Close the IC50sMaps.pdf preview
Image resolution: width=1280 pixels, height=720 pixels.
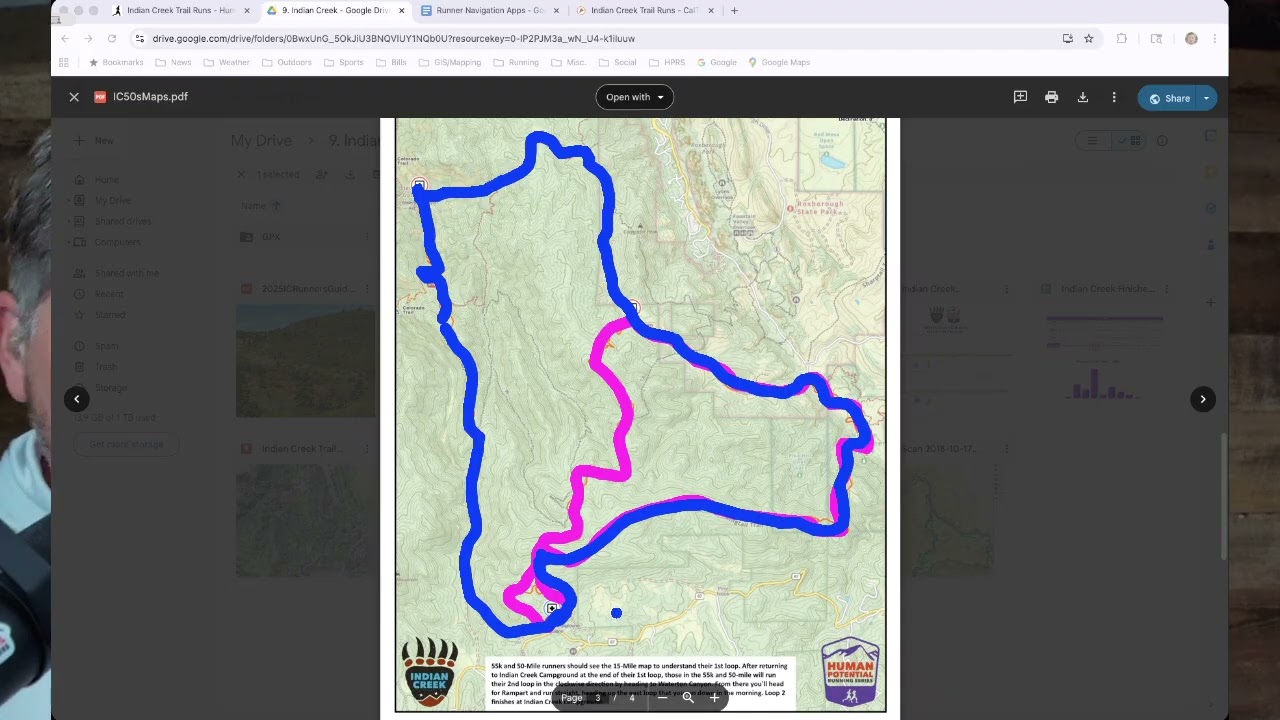74,97
